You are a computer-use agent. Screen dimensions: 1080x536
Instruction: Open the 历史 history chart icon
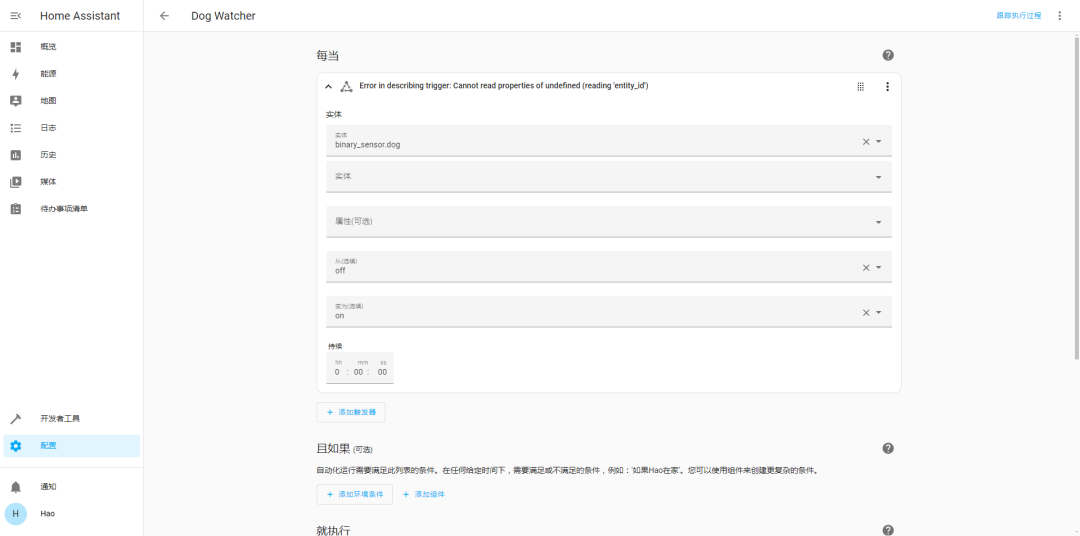click(16, 155)
